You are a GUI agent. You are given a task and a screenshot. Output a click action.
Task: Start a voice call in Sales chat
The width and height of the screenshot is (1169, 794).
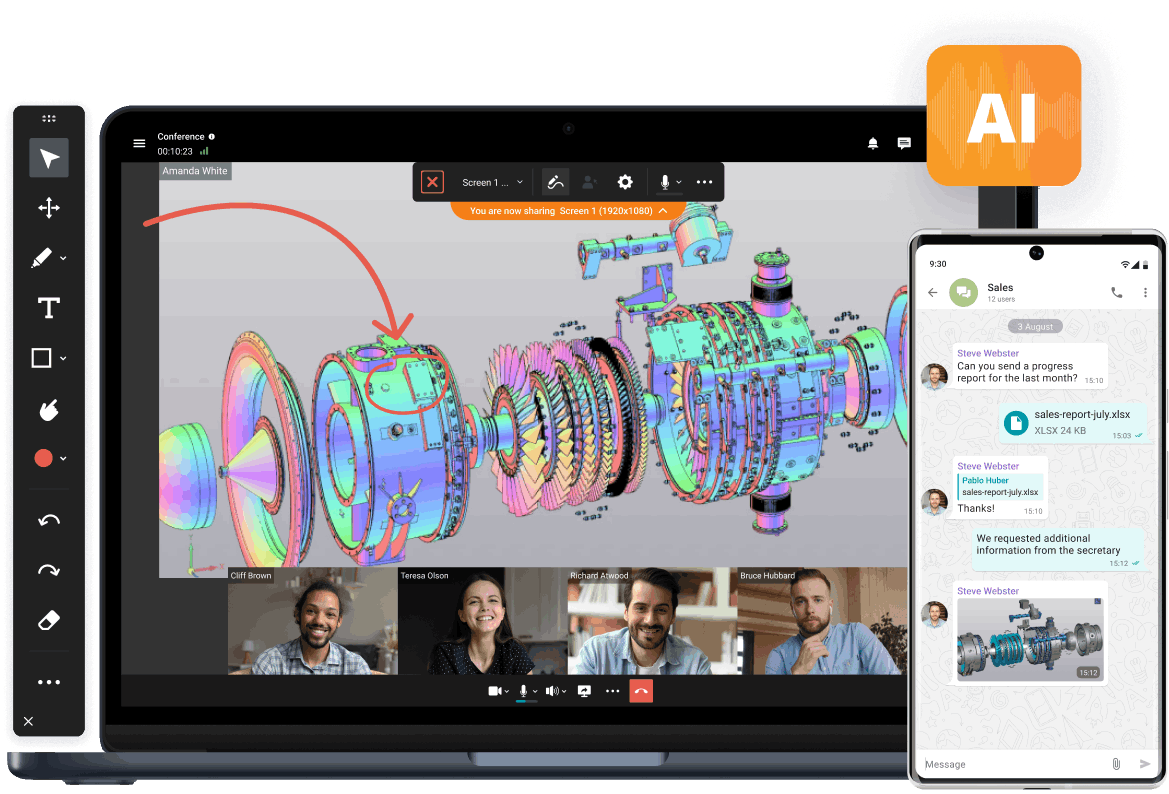pyautogui.click(x=1117, y=292)
